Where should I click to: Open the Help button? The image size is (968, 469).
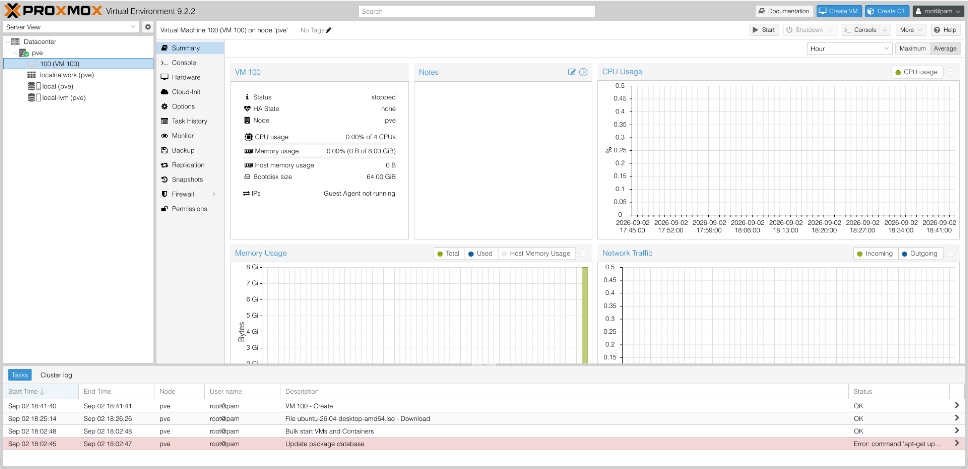coord(945,30)
